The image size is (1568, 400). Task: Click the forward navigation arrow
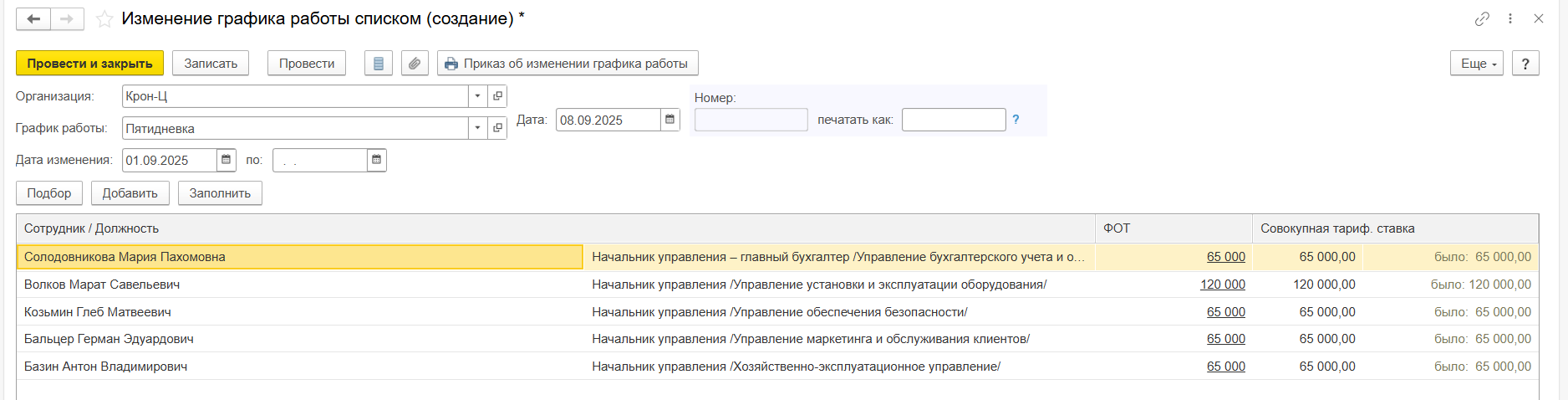point(67,19)
